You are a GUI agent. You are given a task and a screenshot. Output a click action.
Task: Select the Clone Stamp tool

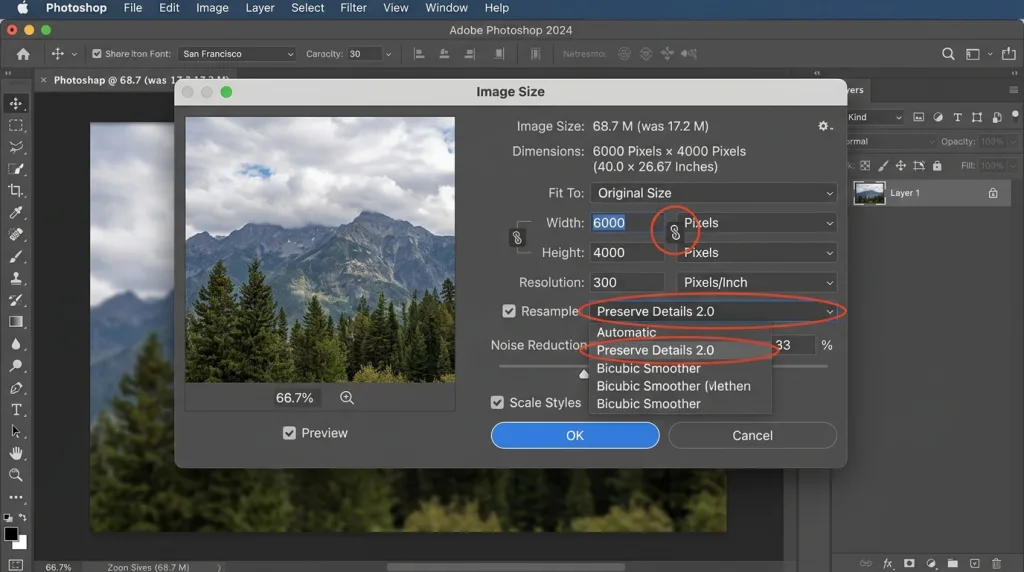click(16, 278)
